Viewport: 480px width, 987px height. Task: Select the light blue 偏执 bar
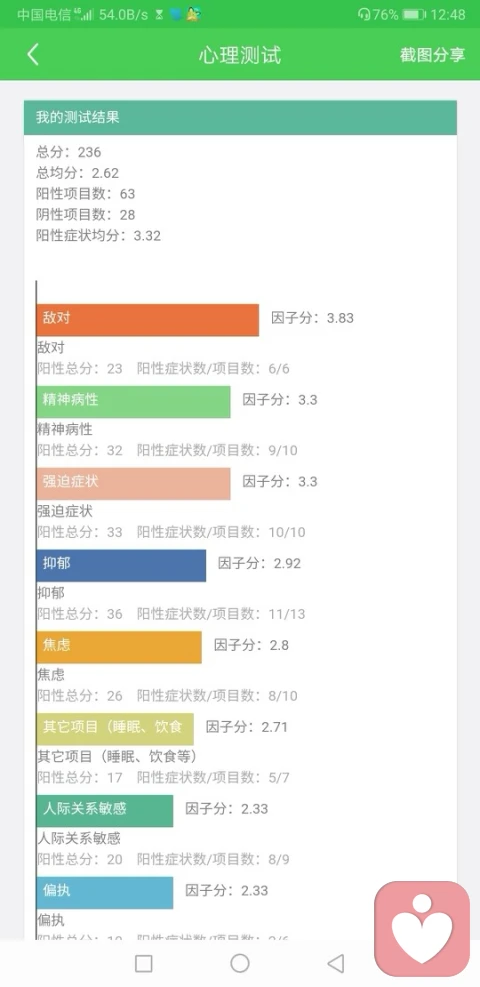pos(104,893)
